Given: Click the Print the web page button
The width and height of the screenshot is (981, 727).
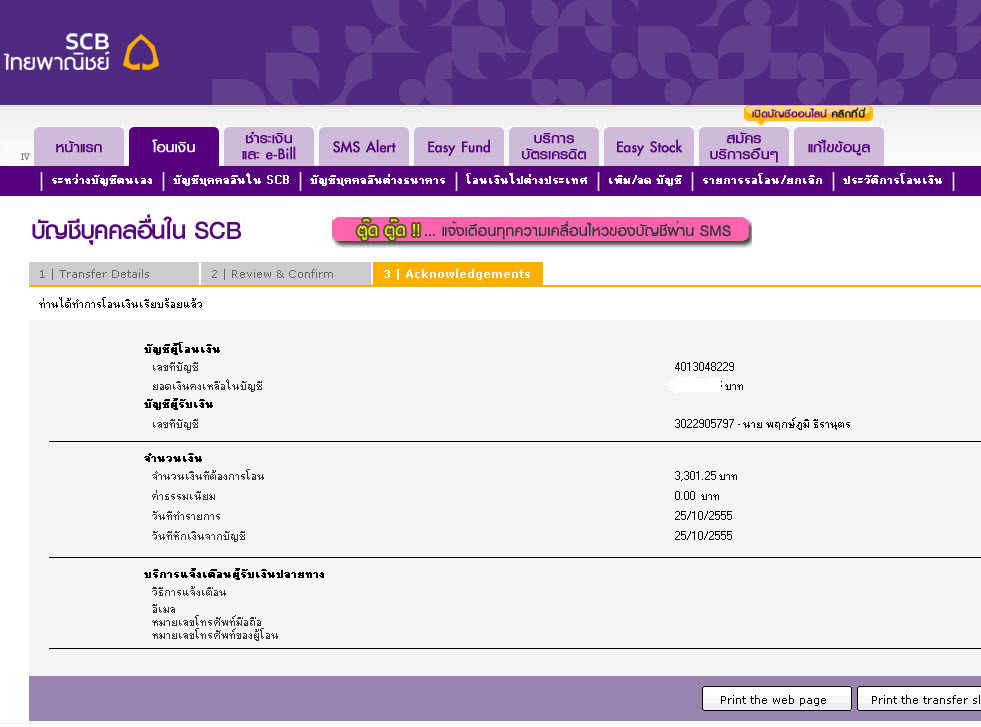Looking at the screenshot, I should click(776, 699).
